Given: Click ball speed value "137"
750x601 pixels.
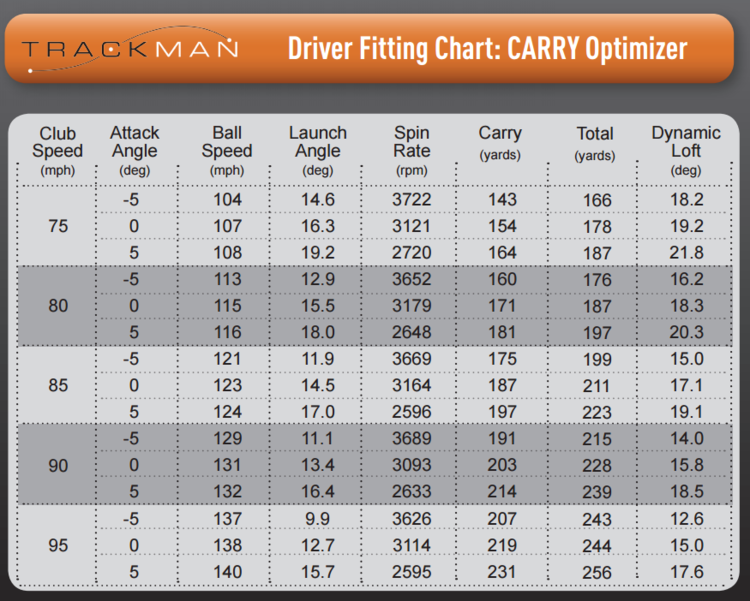Looking at the screenshot, I should (227, 519).
